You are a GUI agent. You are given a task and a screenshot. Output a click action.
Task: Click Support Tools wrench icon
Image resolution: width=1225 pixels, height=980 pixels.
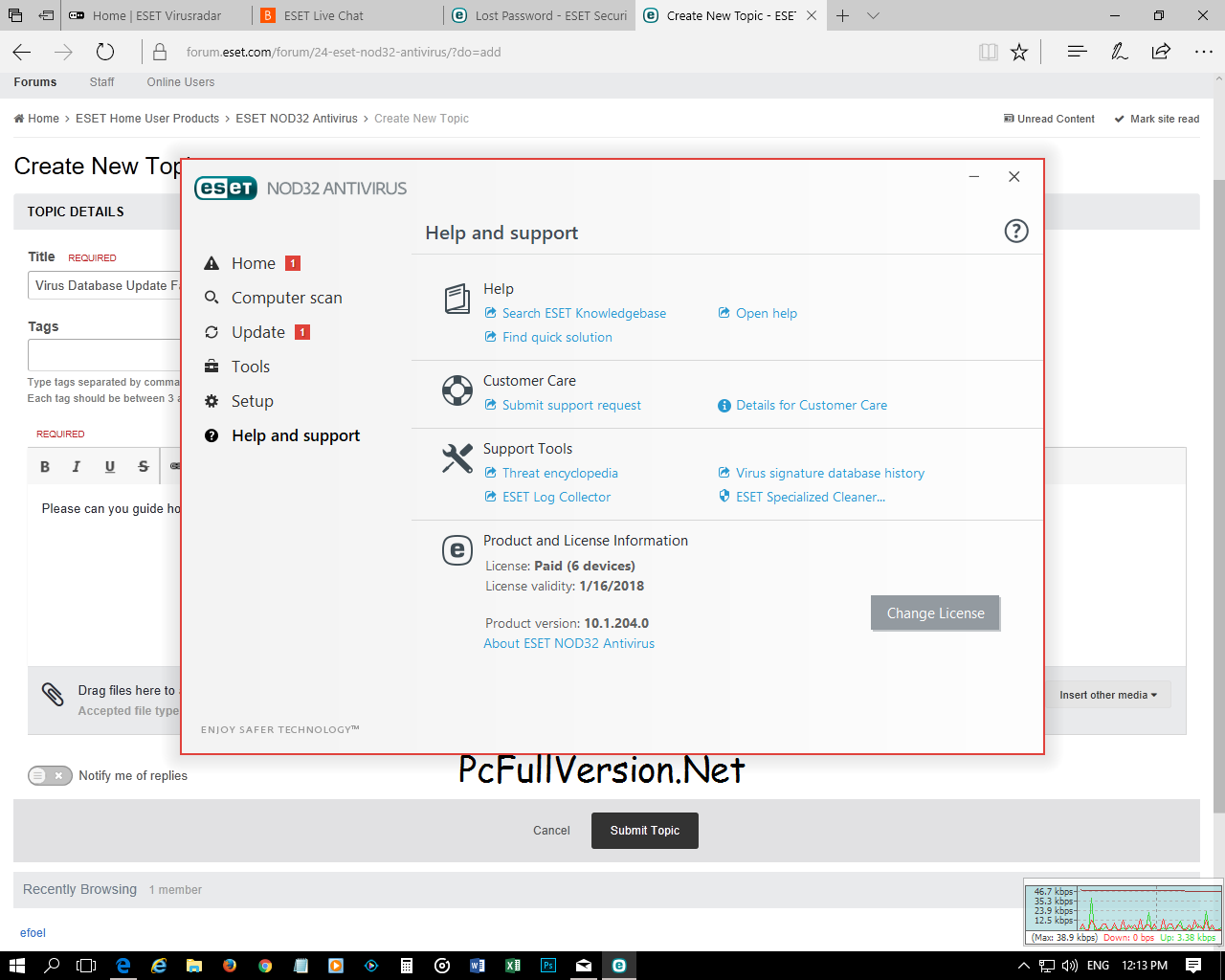(x=457, y=458)
